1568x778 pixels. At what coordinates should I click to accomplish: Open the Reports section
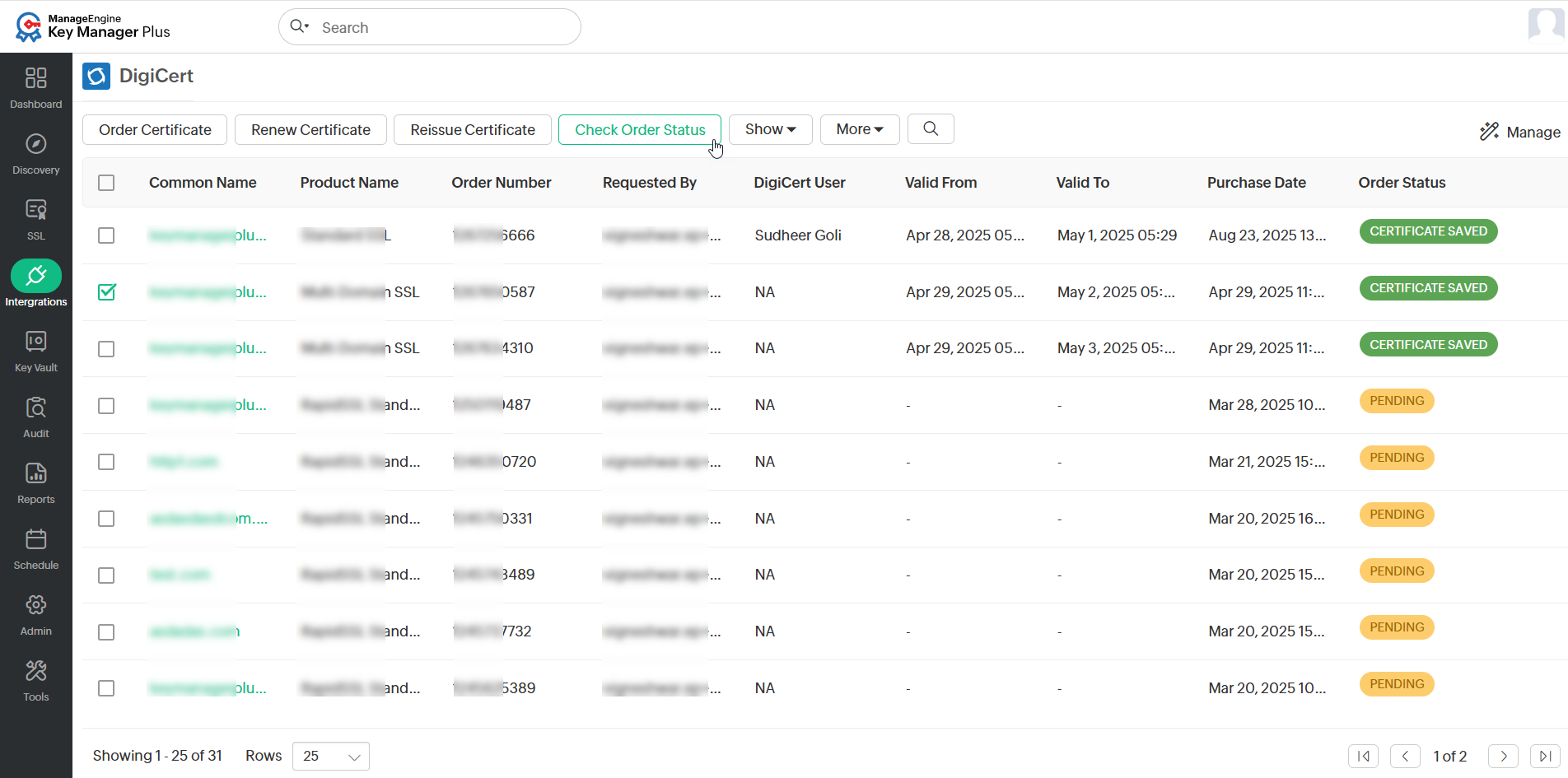point(36,482)
